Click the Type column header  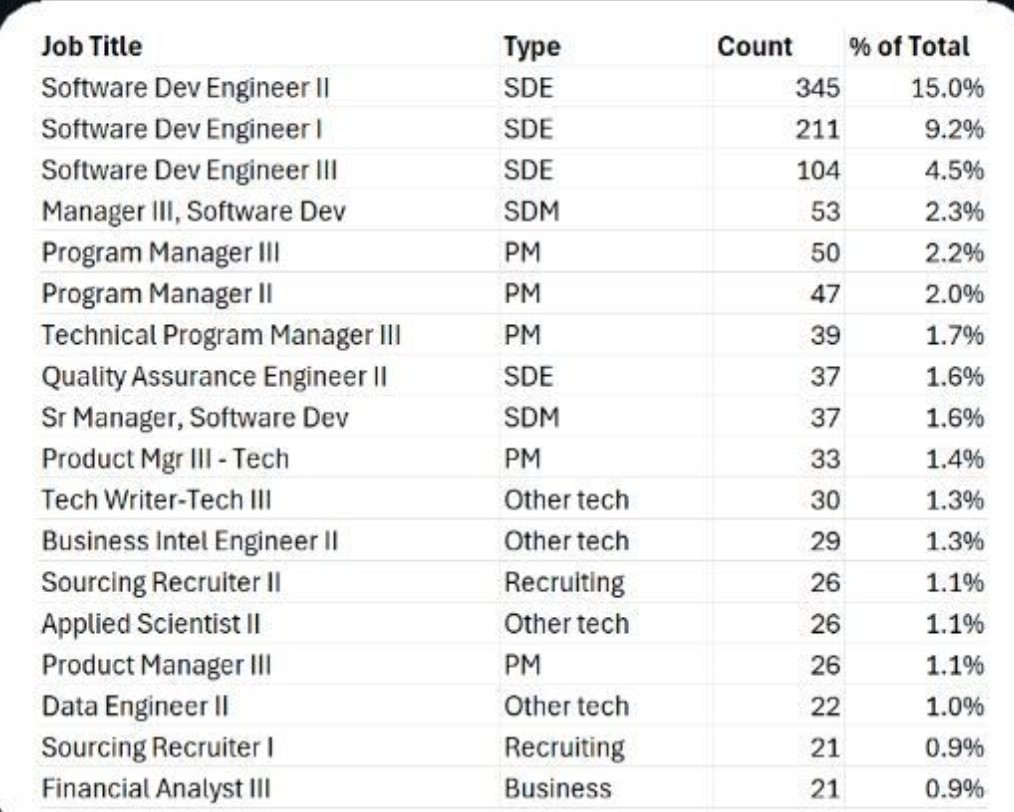[532, 47]
